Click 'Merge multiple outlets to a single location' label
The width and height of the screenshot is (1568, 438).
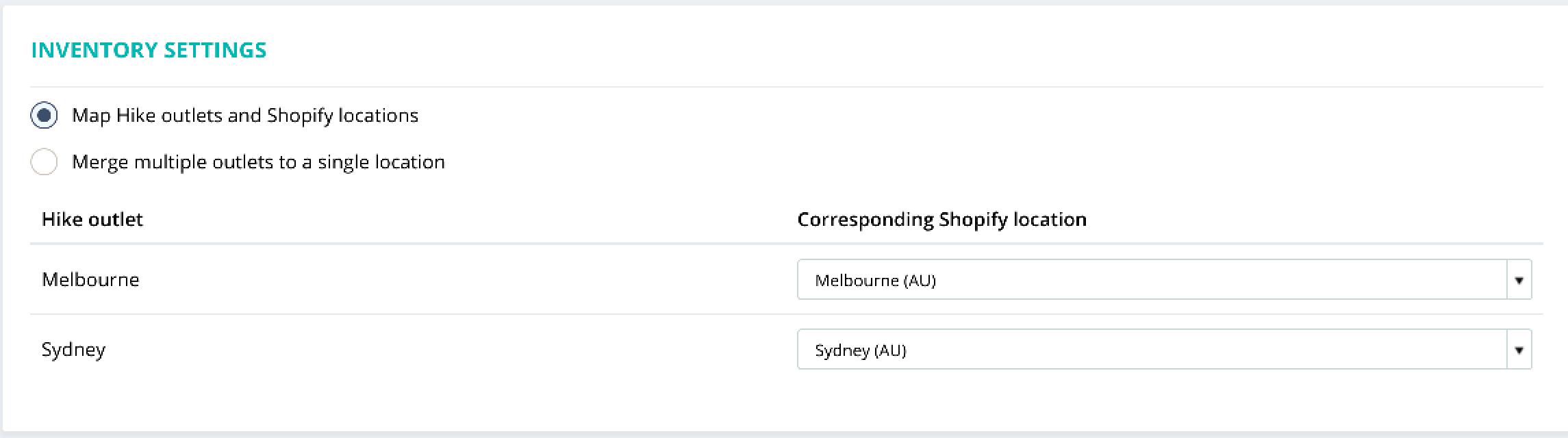(x=258, y=162)
